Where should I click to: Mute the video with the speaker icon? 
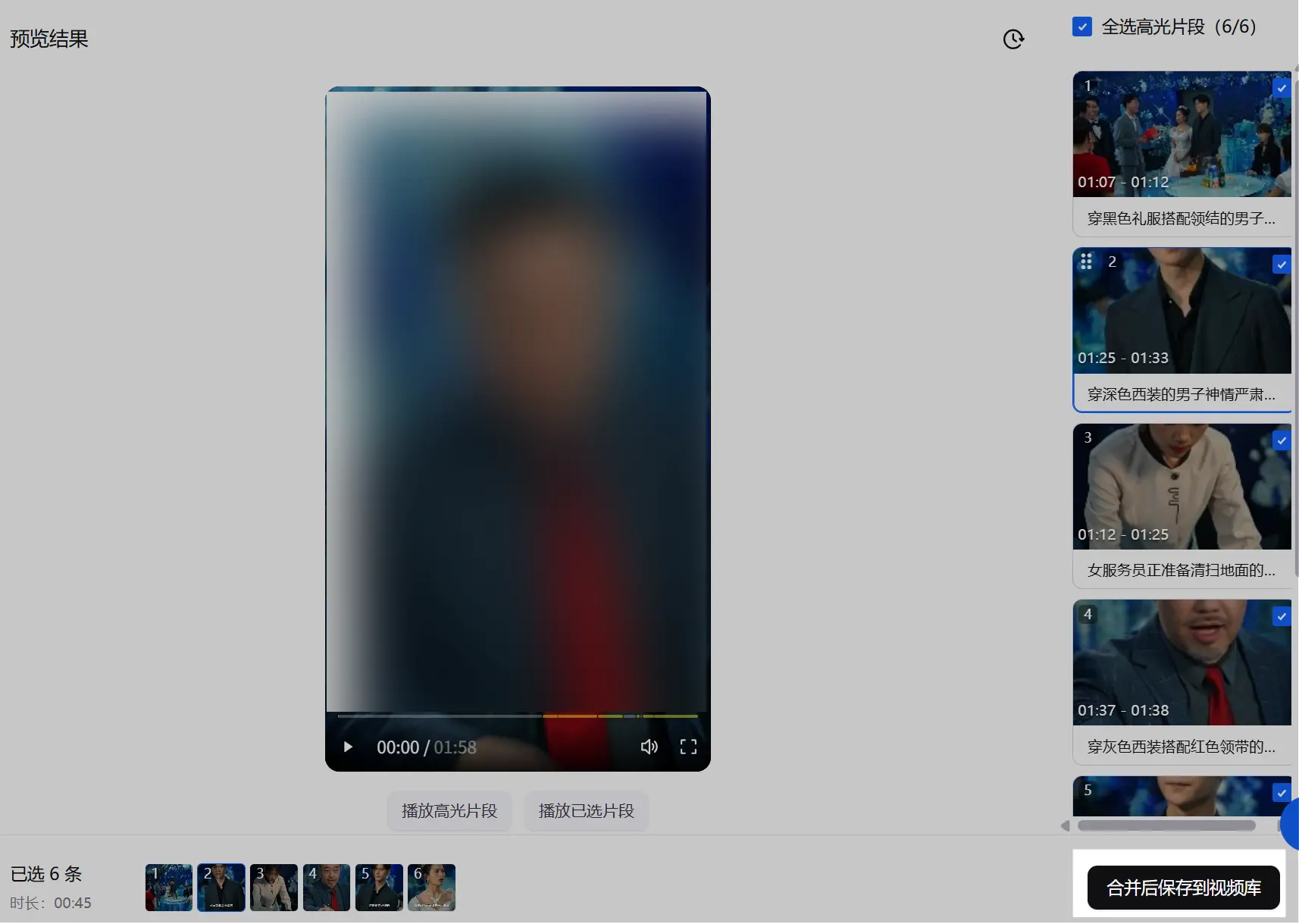tap(649, 747)
